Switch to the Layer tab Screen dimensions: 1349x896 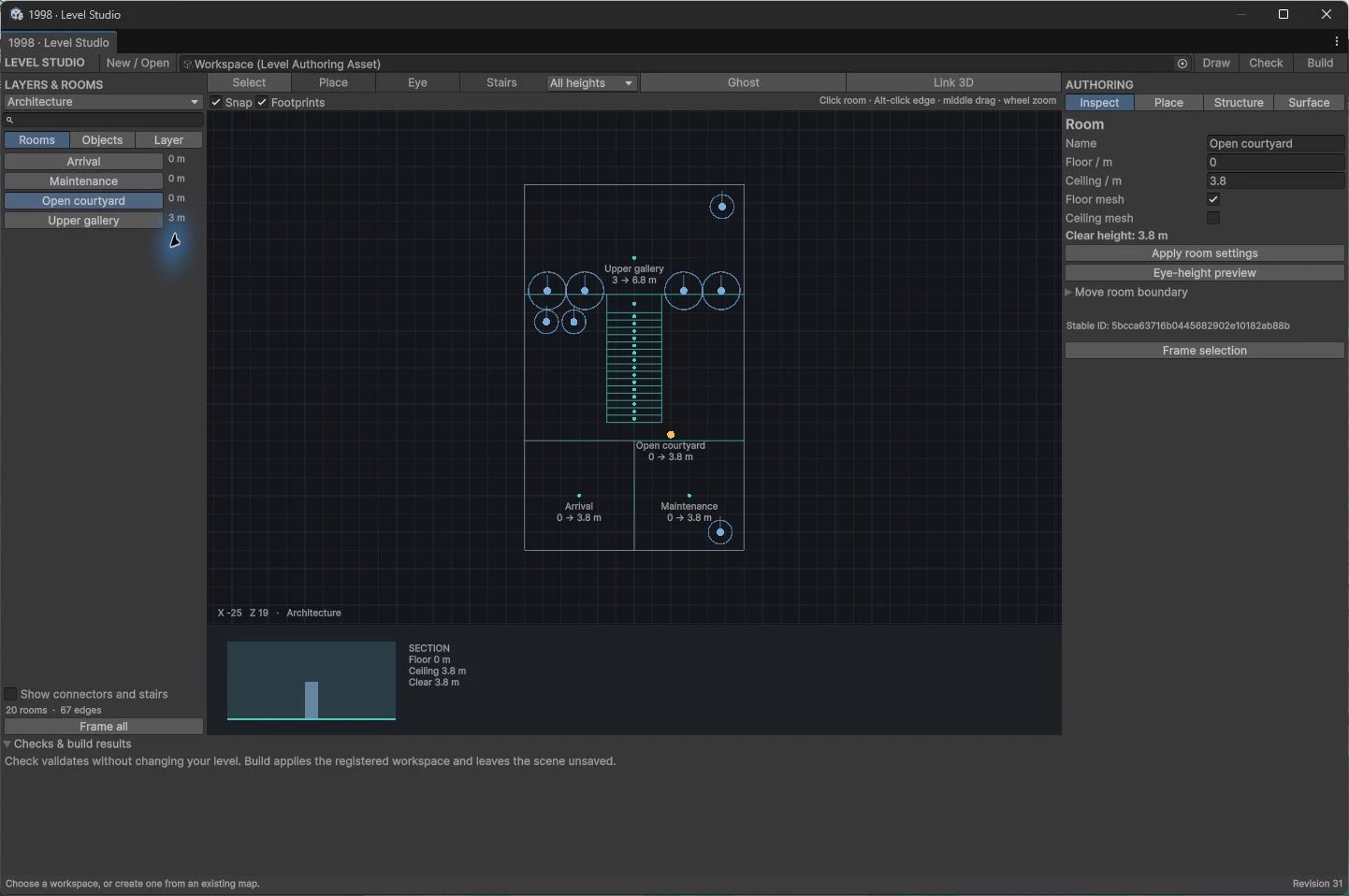(168, 140)
